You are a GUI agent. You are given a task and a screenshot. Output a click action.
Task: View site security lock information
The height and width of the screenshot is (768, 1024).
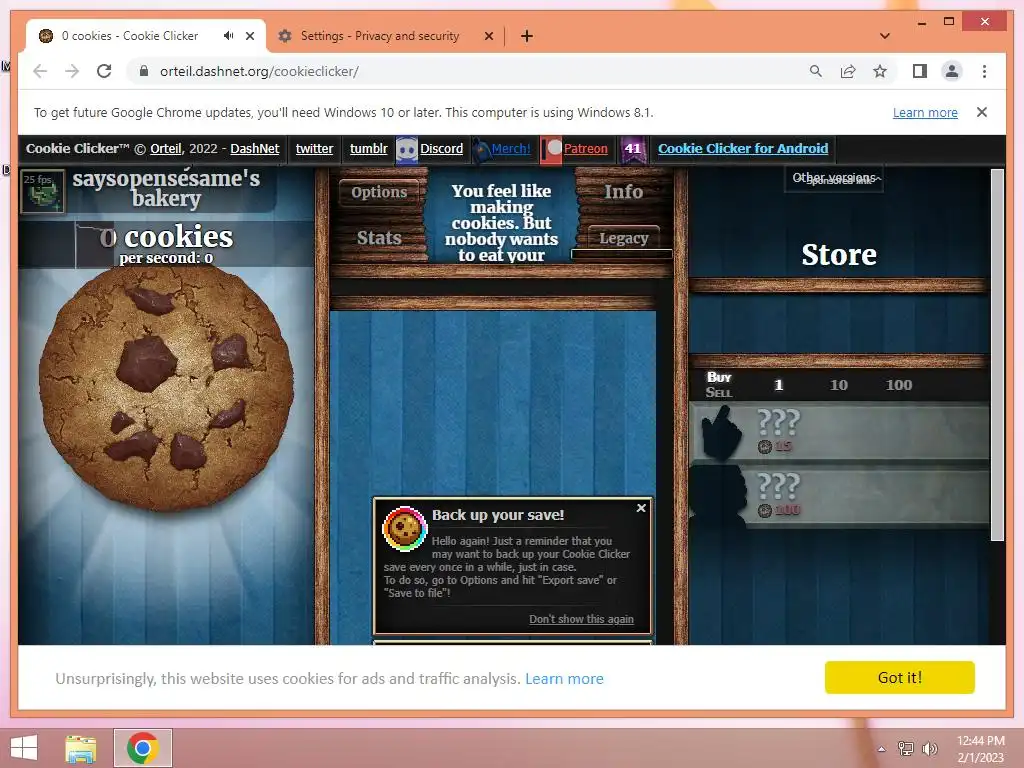pyautogui.click(x=144, y=71)
